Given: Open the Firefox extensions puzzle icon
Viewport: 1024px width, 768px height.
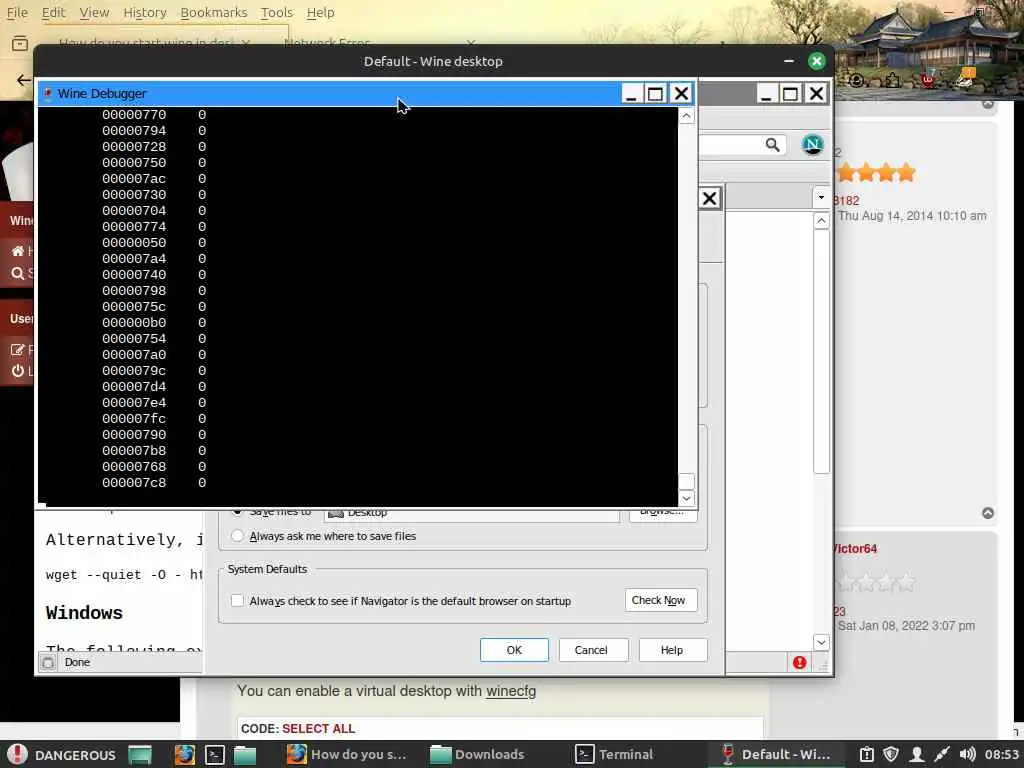Looking at the screenshot, I should pyautogui.click(x=893, y=80).
